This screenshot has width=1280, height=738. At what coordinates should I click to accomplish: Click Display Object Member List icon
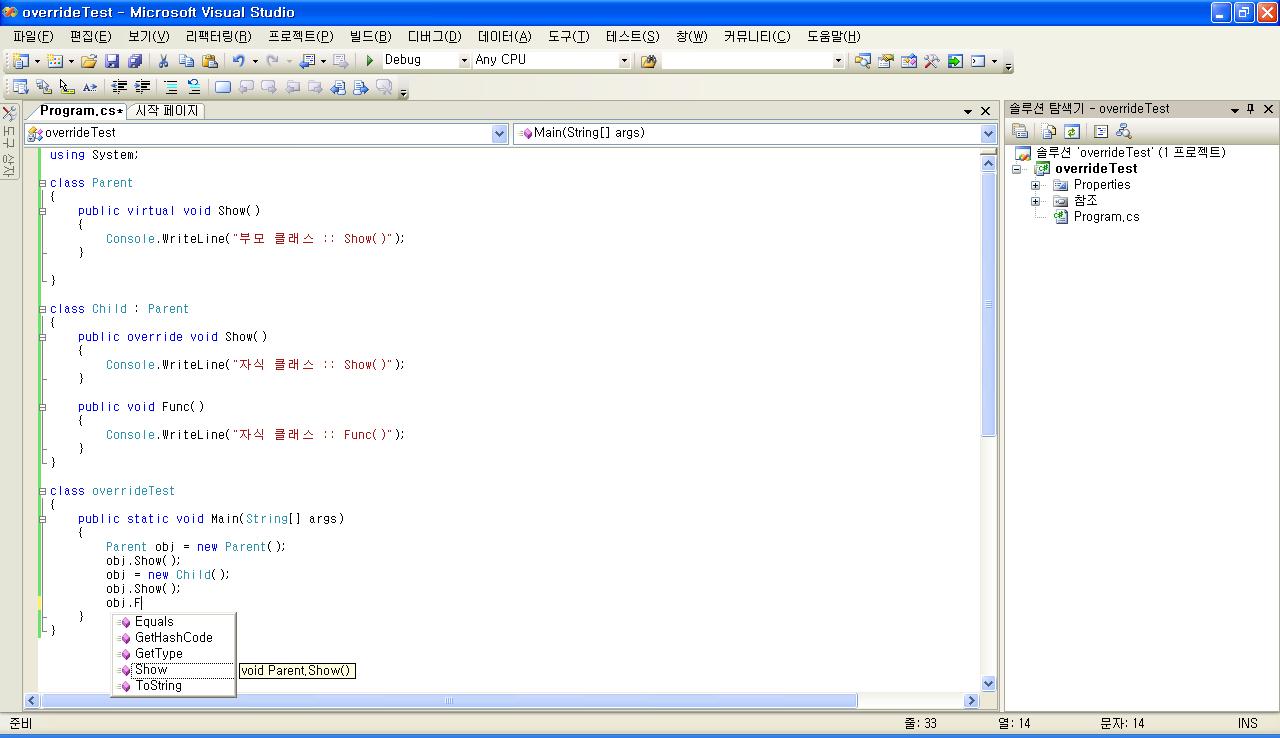tap(20, 87)
